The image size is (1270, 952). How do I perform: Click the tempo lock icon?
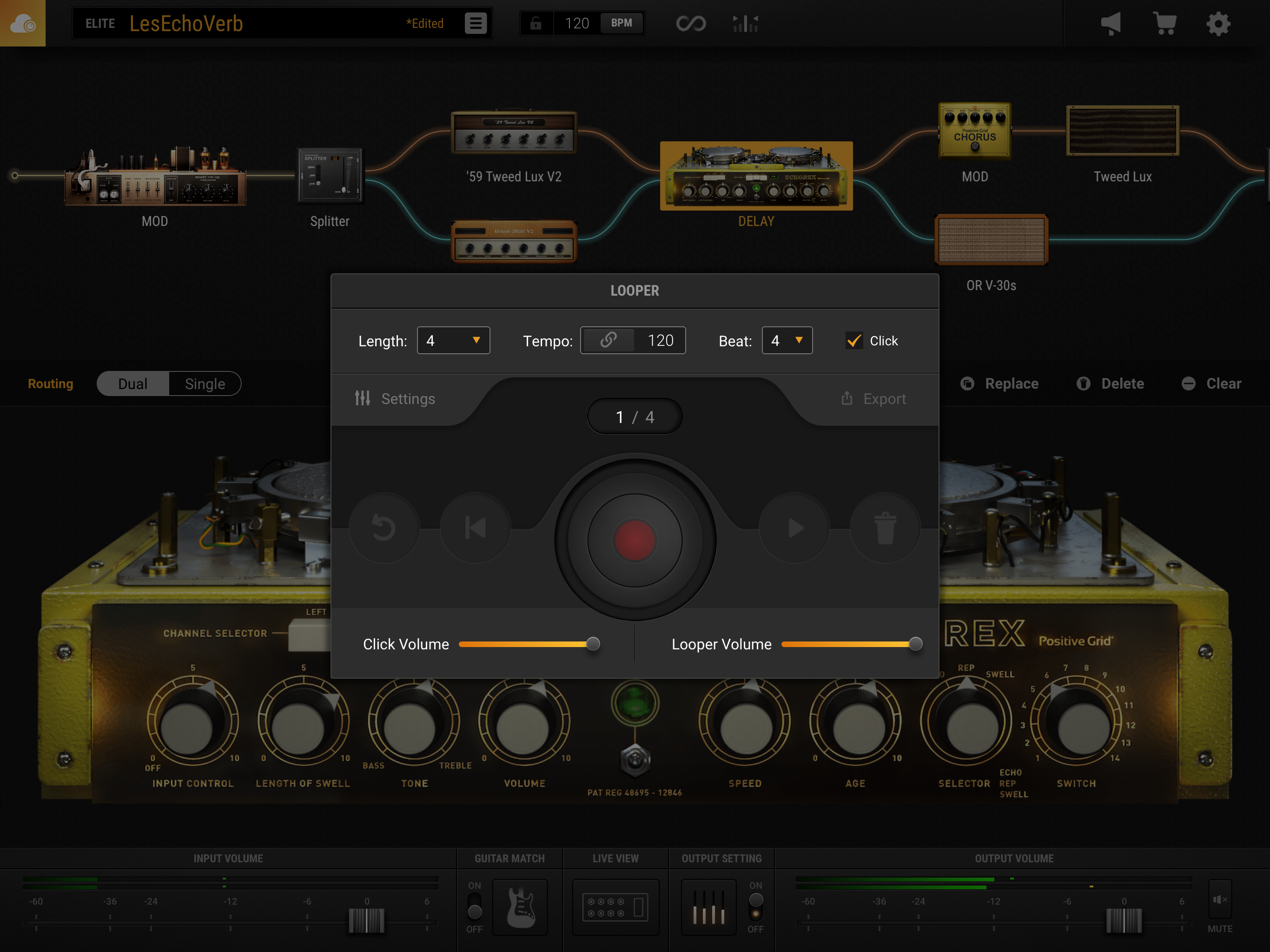609,340
